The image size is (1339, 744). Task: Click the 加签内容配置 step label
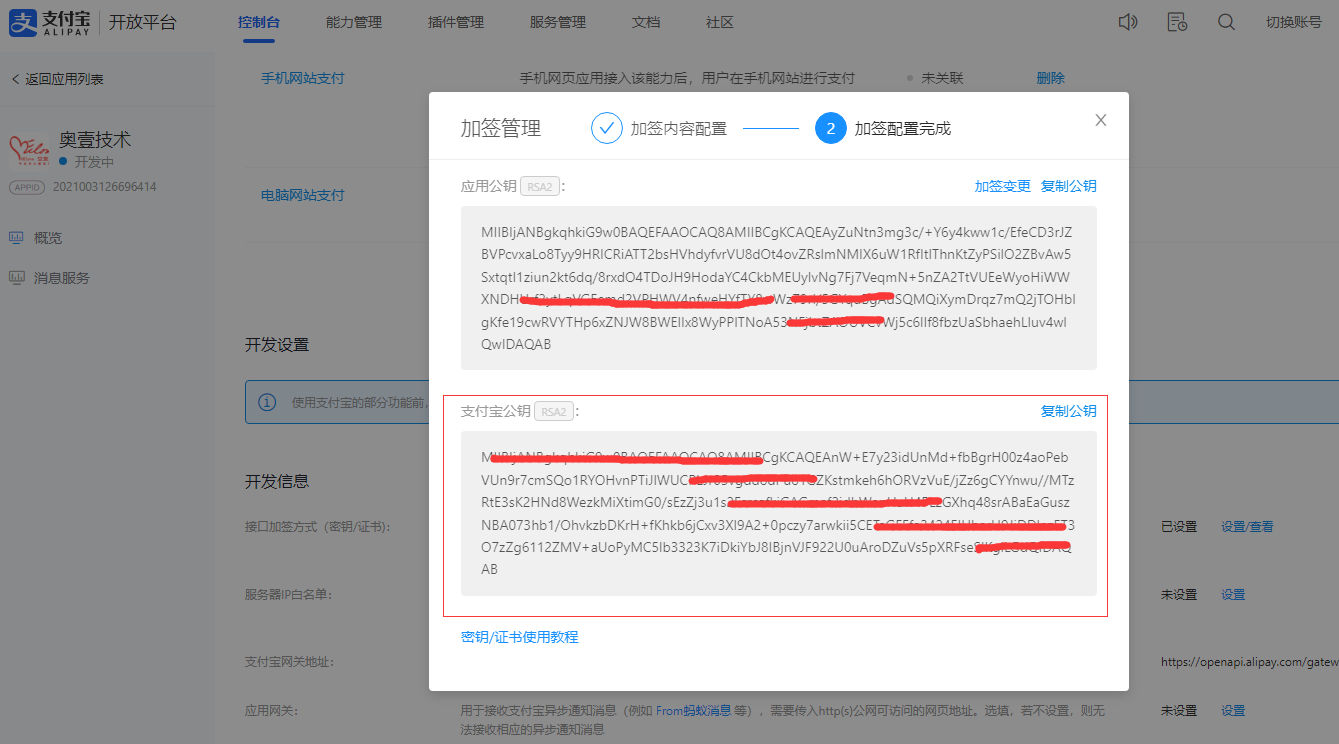679,129
